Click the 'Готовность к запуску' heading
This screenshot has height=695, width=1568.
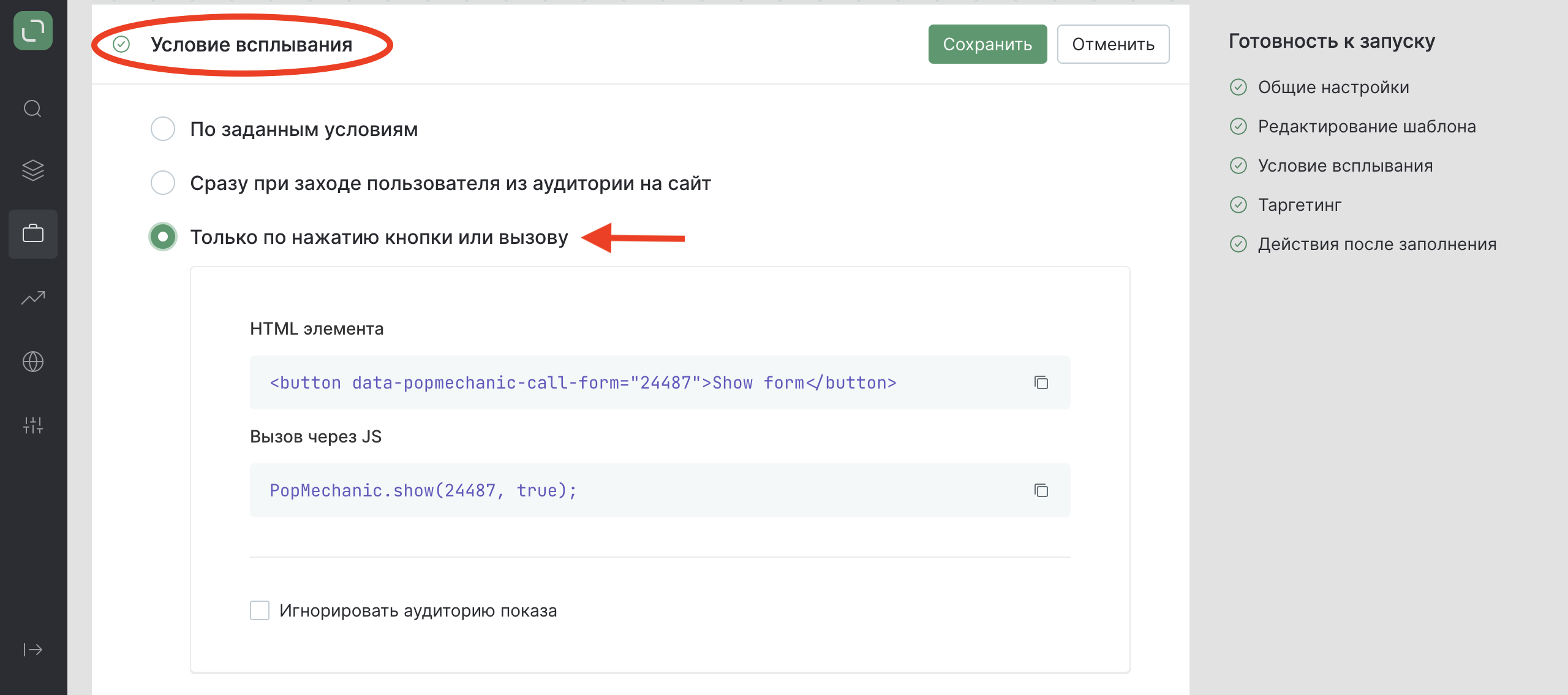point(1332,41)
